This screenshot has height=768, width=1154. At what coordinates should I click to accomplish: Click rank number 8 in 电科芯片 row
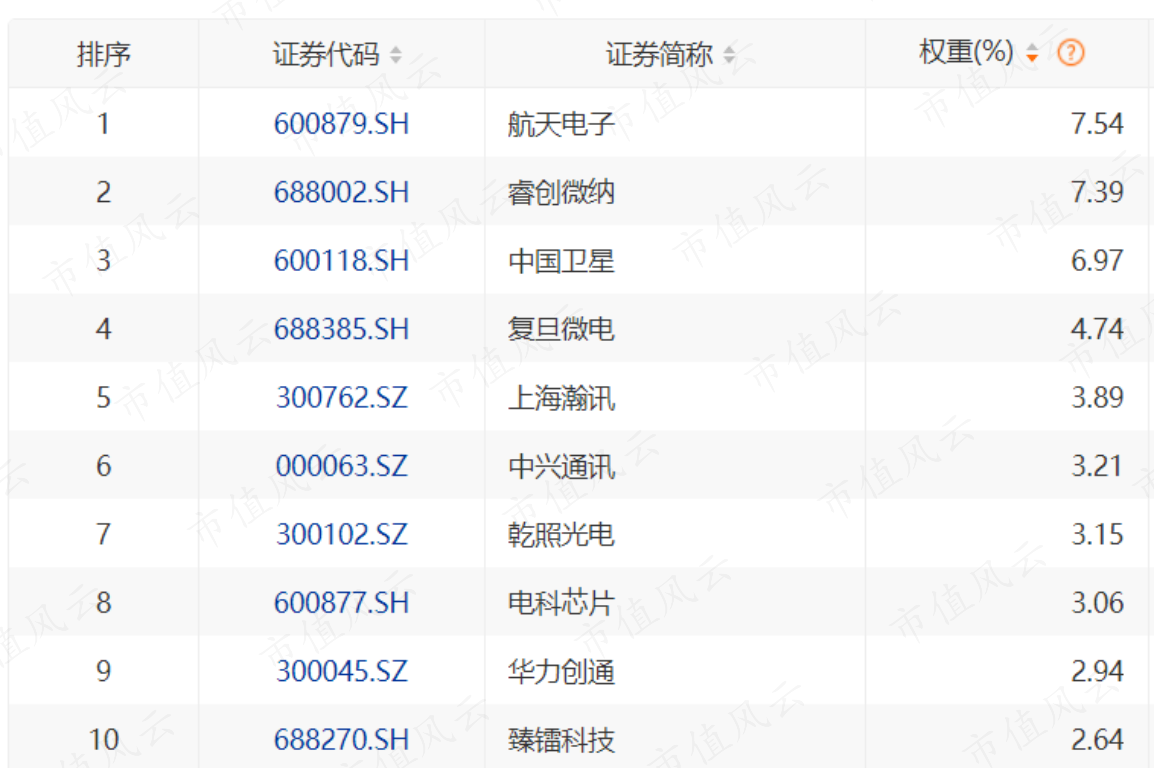(x=104, y=602)
